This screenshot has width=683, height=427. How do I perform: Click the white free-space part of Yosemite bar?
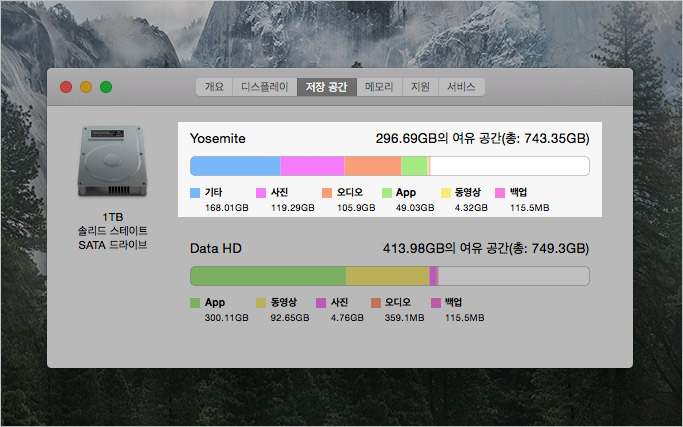[510, 166]
